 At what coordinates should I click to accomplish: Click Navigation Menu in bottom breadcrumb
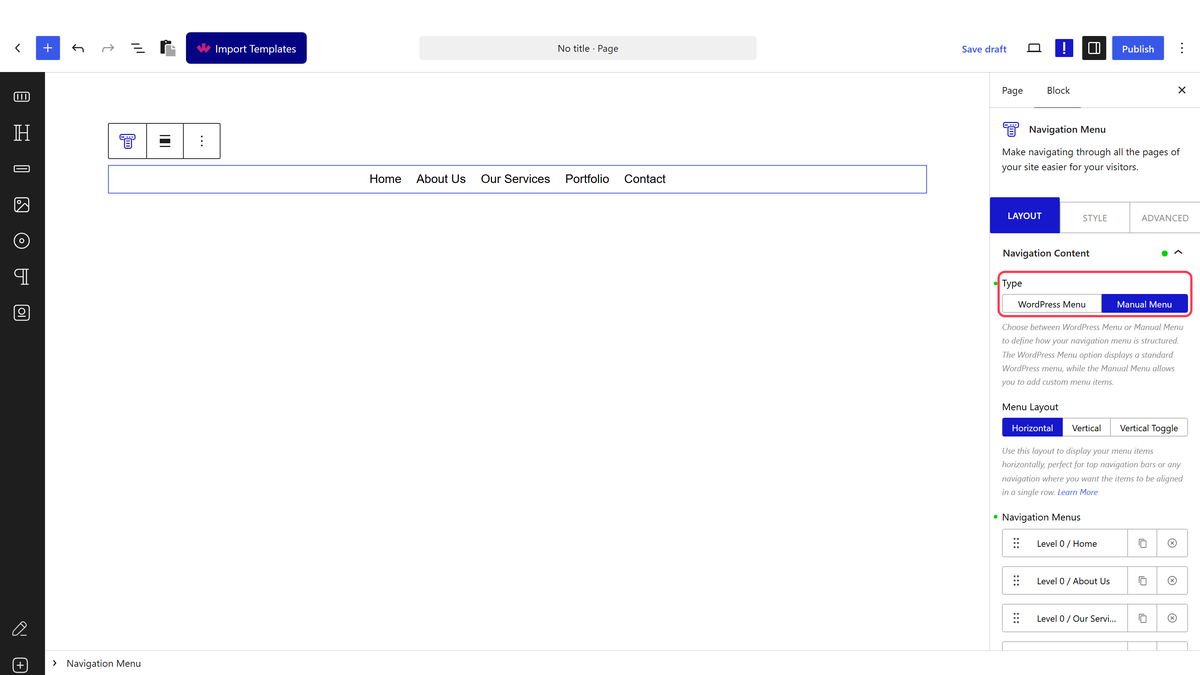pos(103,663)
